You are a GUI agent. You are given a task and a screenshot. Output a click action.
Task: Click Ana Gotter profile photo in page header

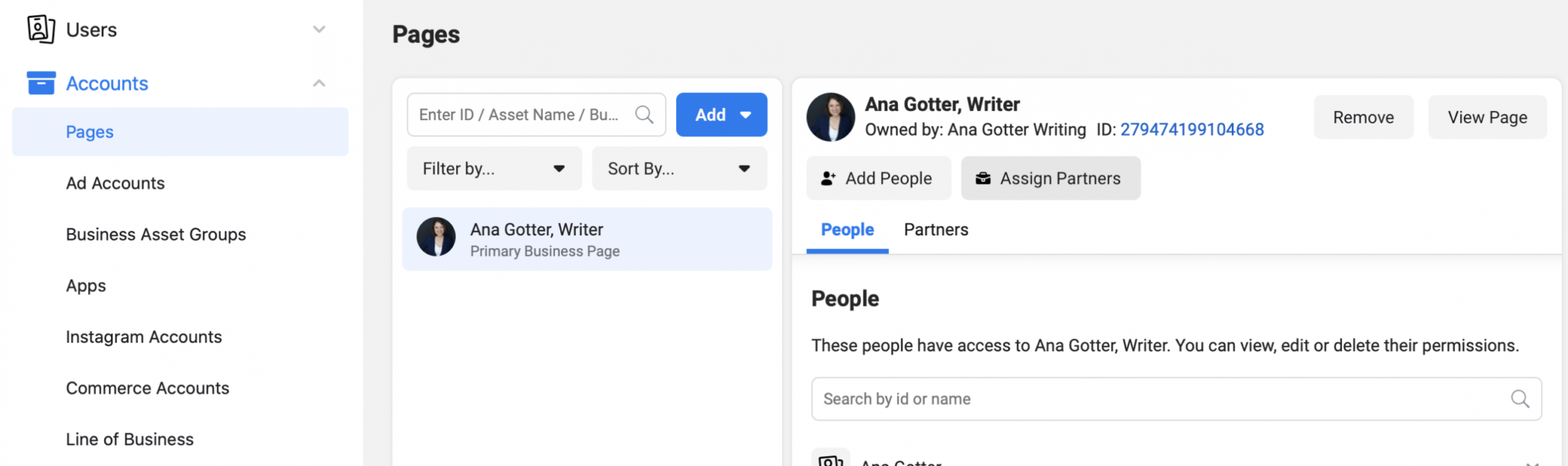[x=831, y=117]
